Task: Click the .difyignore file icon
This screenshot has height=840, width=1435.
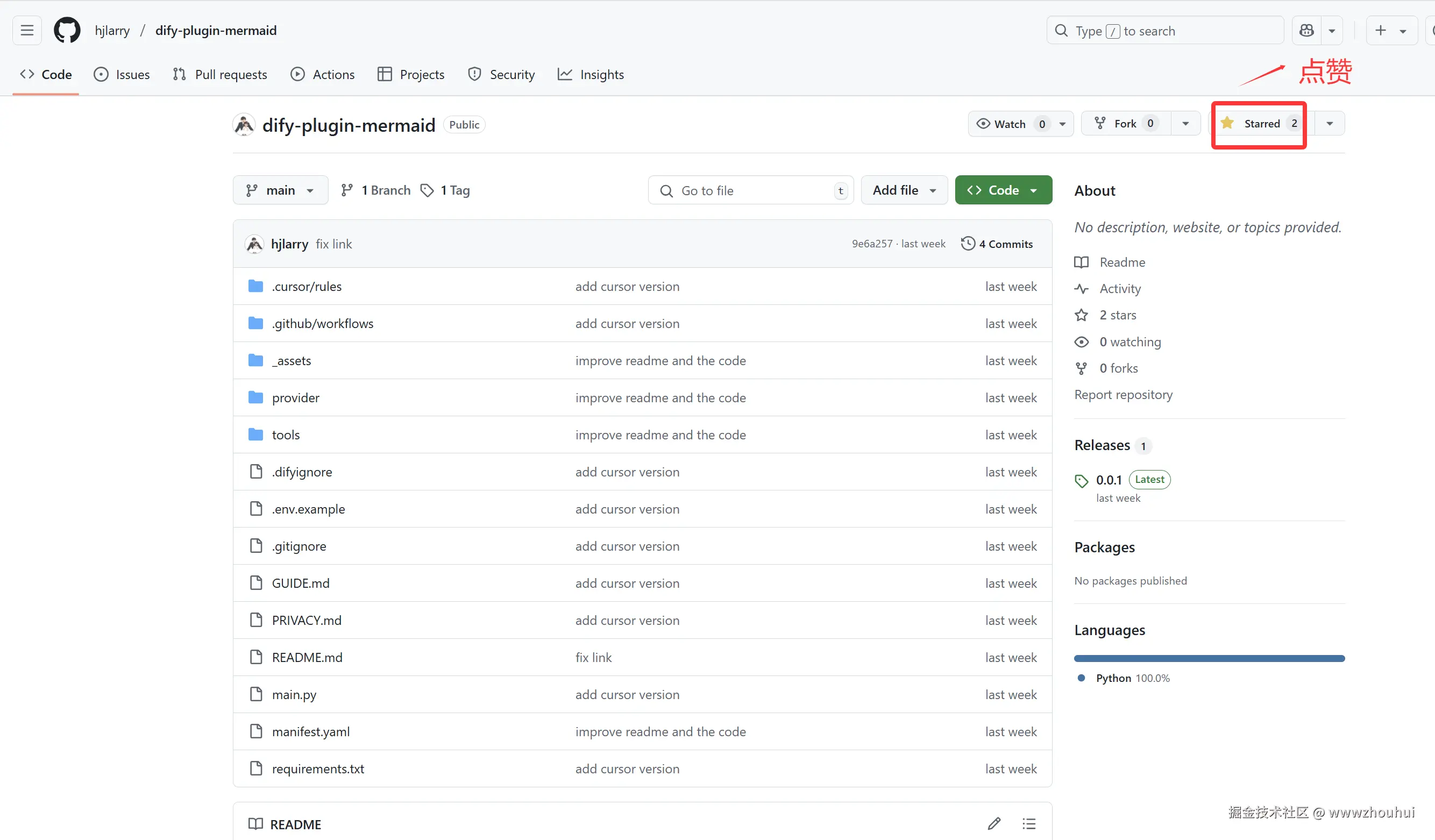Action: pos(256,472)
